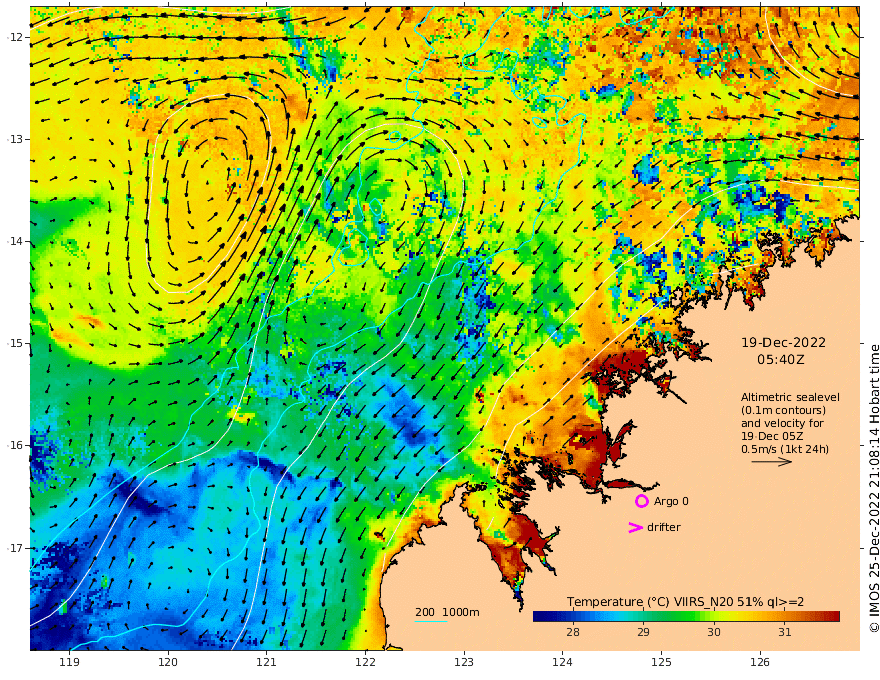Click longitude axis label '121'
This screenshot has height=680, width=880.
[267, 663]
